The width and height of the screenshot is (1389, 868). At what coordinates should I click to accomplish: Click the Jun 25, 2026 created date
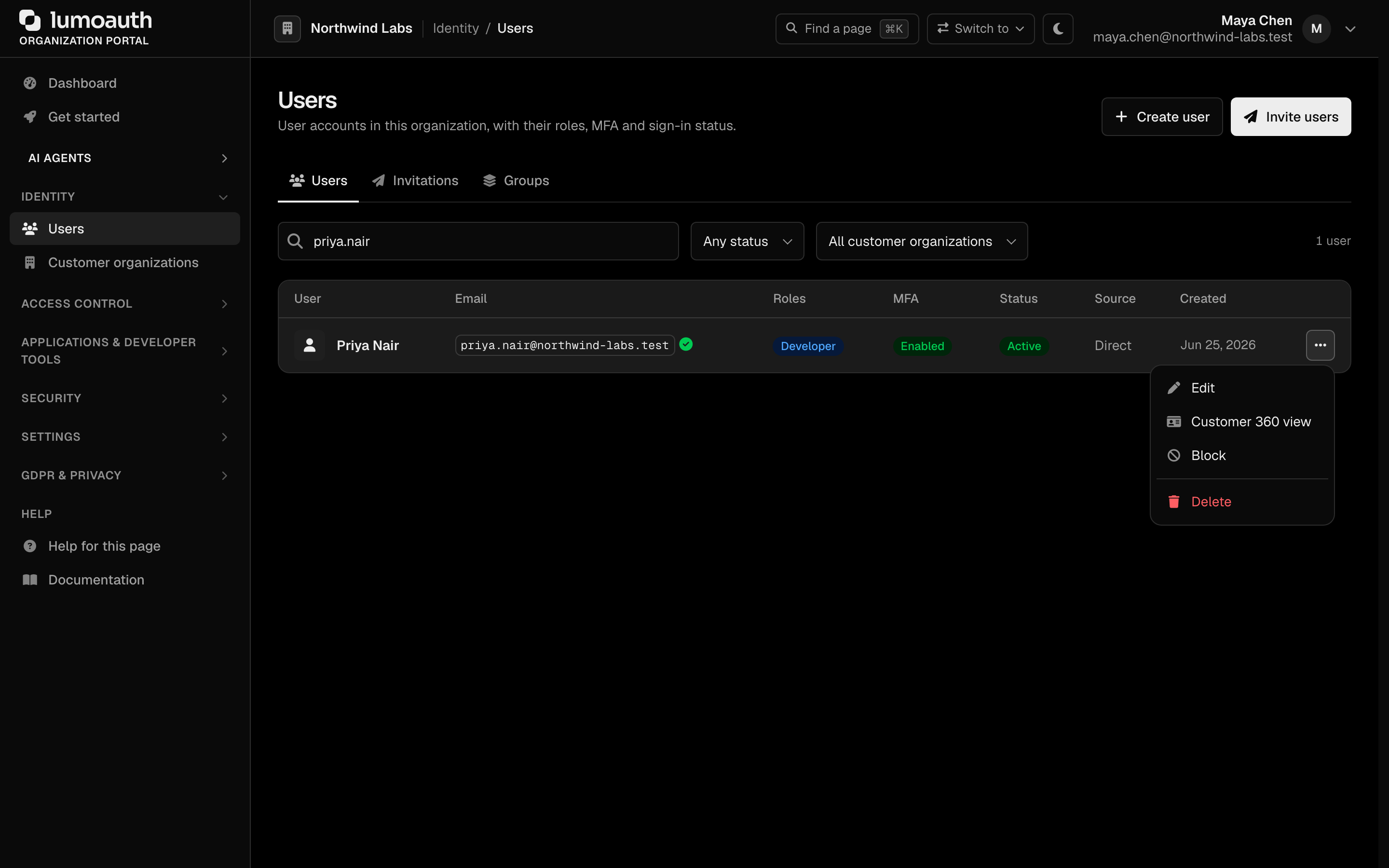coord(1217,345)
